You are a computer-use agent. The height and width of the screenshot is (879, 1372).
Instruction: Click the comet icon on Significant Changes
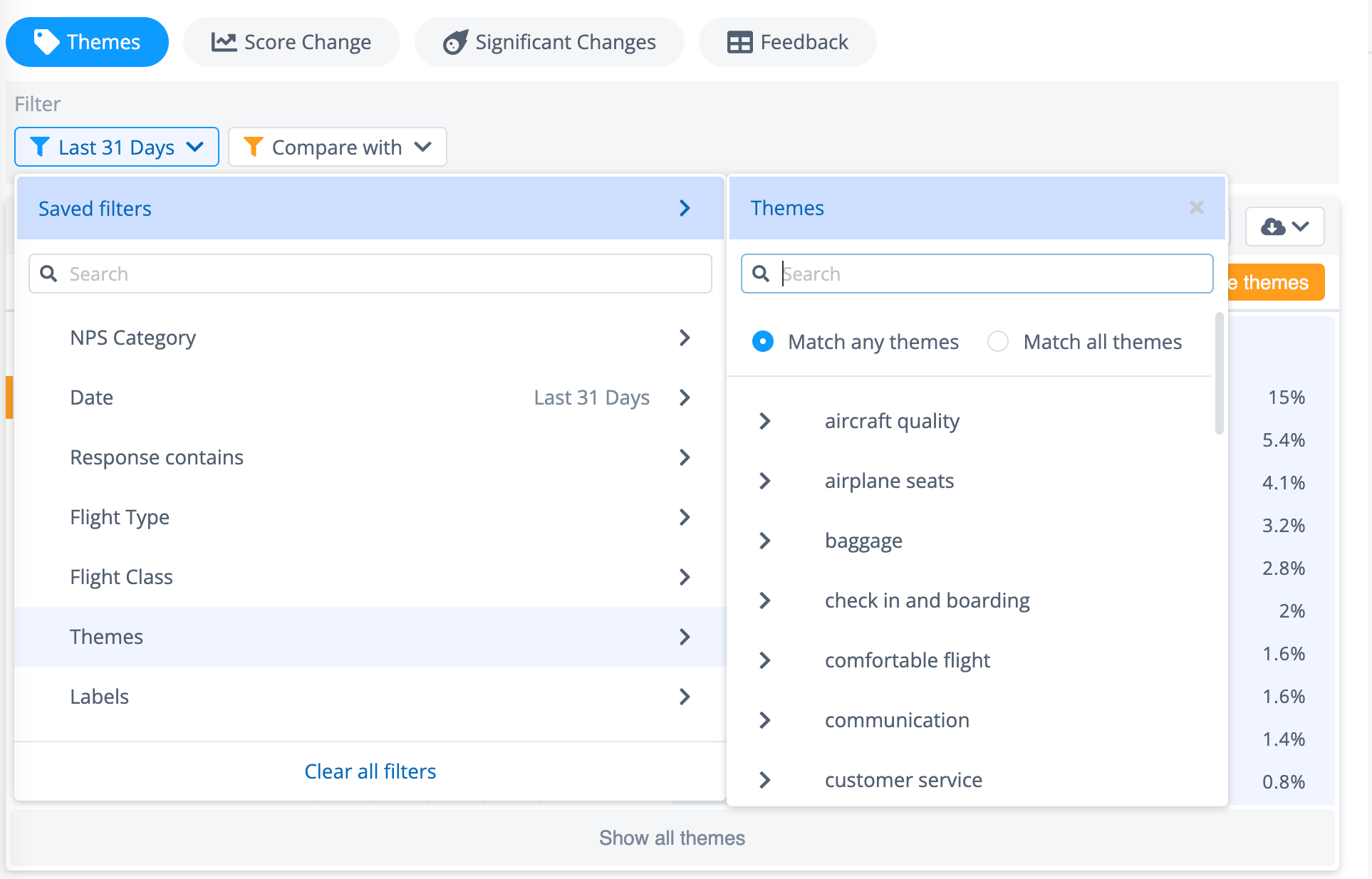coord(455,42)
